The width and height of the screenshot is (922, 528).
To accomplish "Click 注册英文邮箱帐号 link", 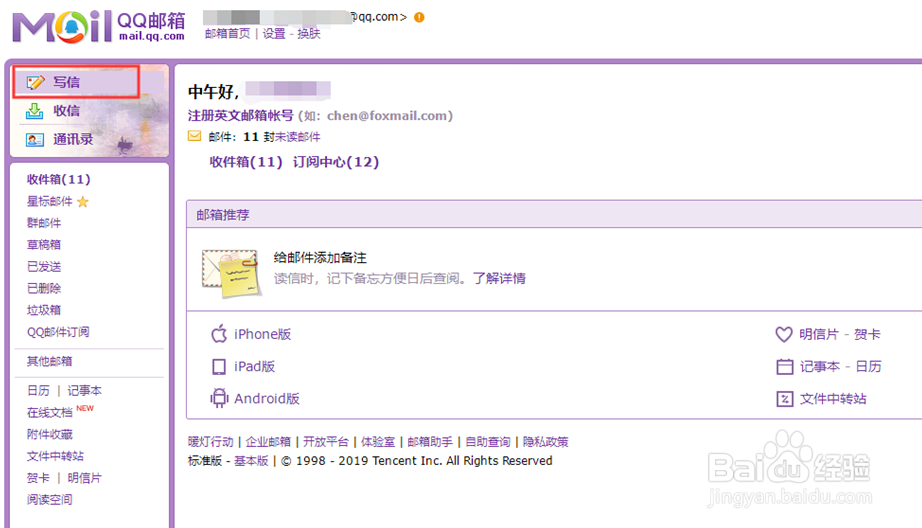I will [x=240, y=115].
